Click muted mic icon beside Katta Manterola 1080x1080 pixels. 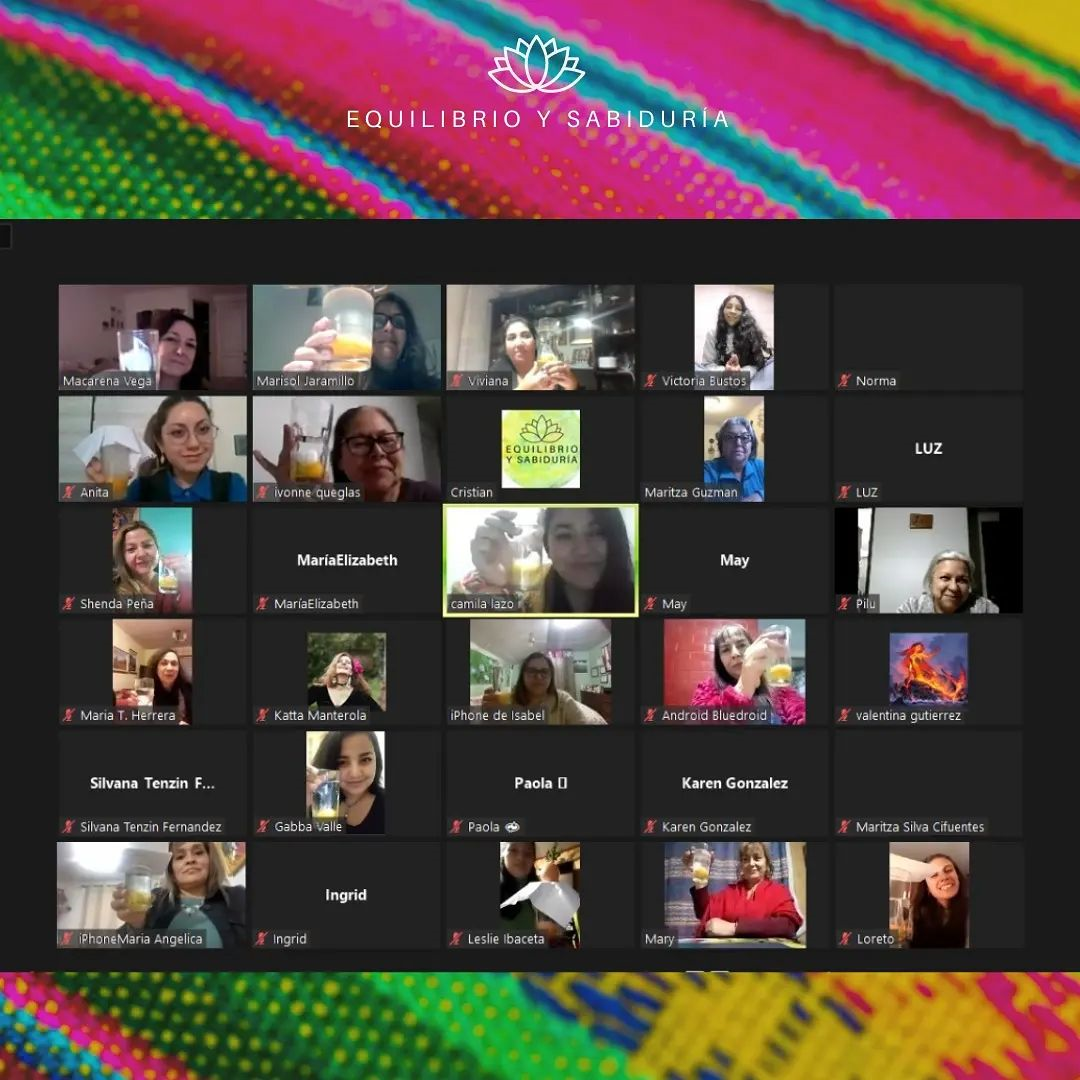click(263, 715)
